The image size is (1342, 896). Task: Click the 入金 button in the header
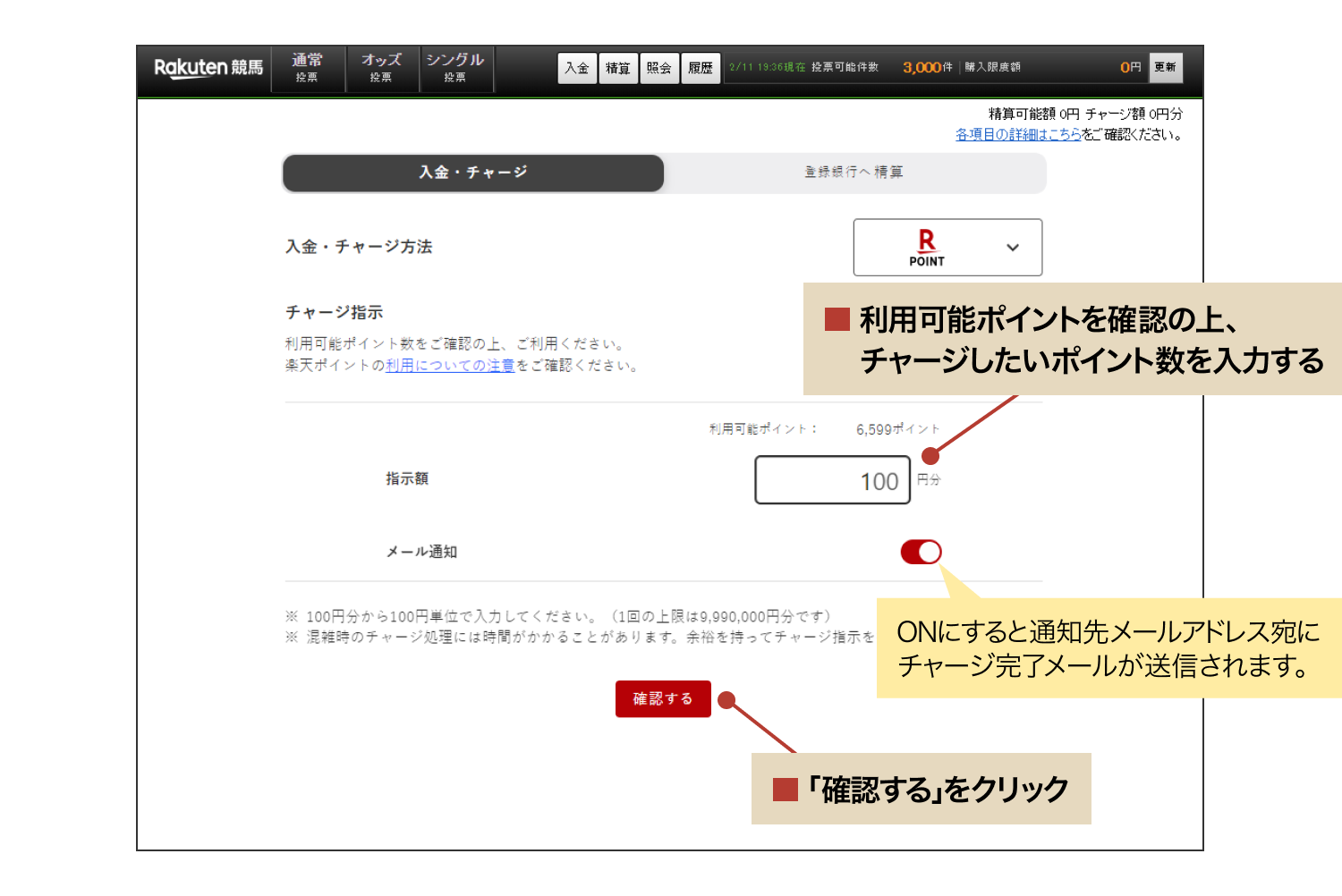pyautogui.click(x=577, y=67)
